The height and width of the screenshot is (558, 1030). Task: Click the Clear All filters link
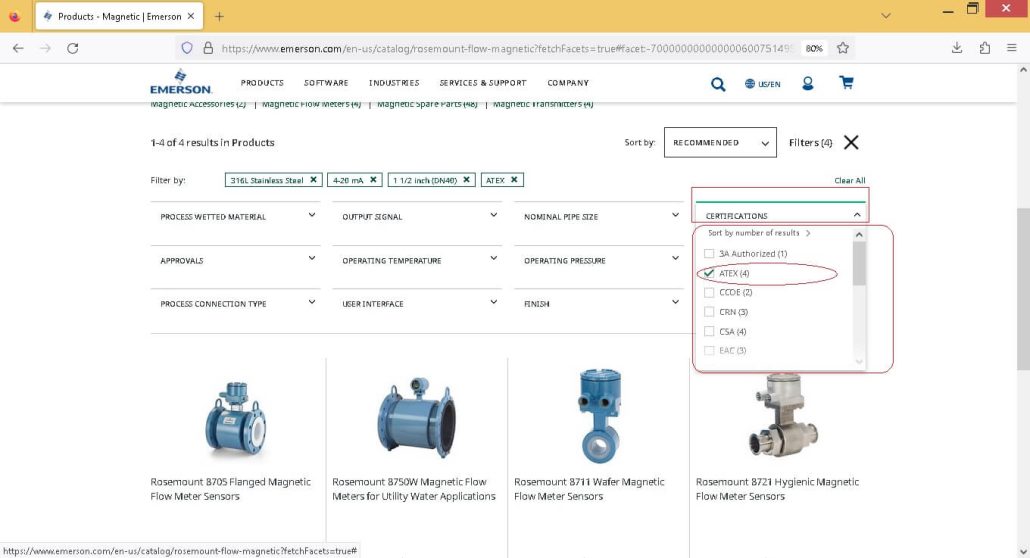[x=849, y=180]
